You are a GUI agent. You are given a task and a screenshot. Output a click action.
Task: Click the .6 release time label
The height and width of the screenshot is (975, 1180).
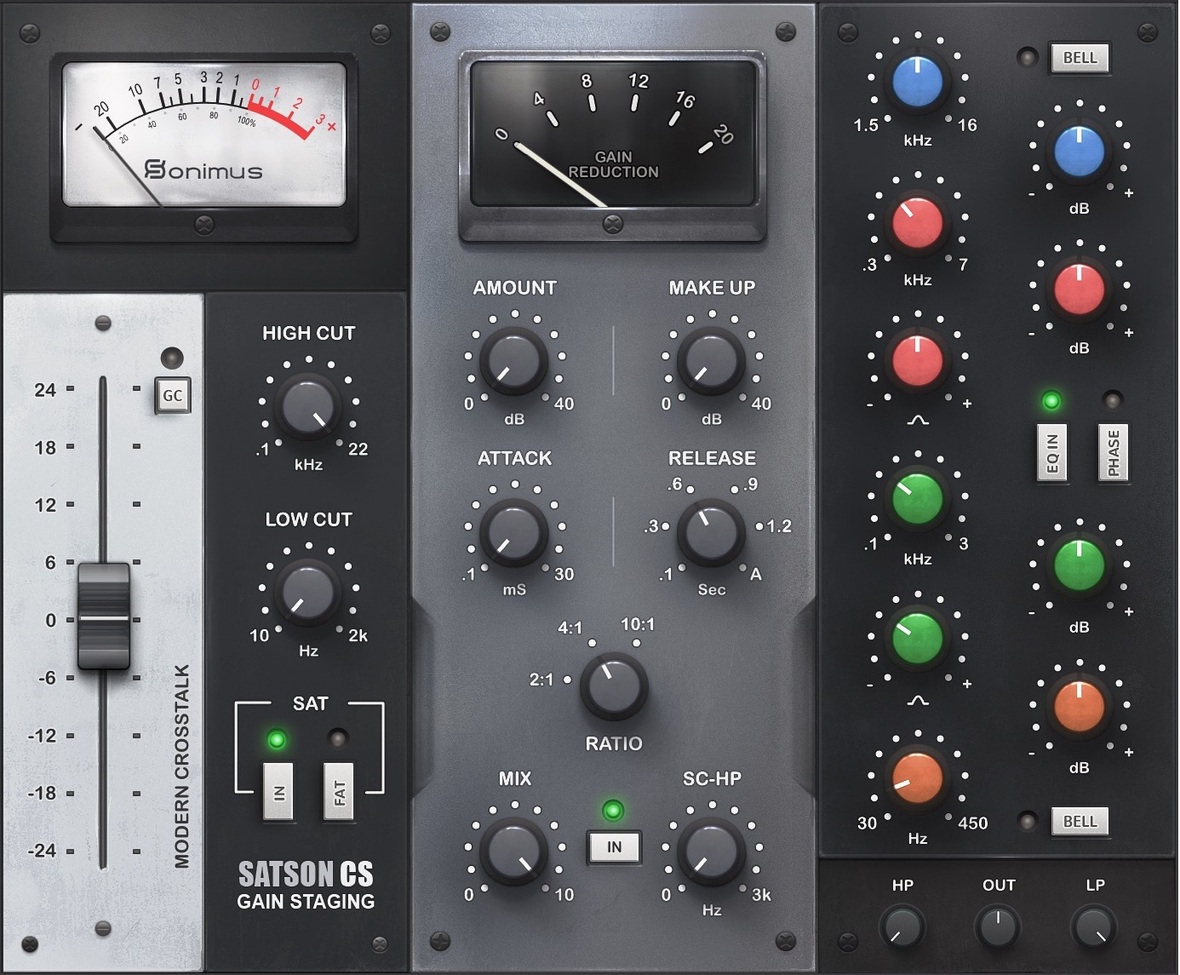(x=674, y=484)
